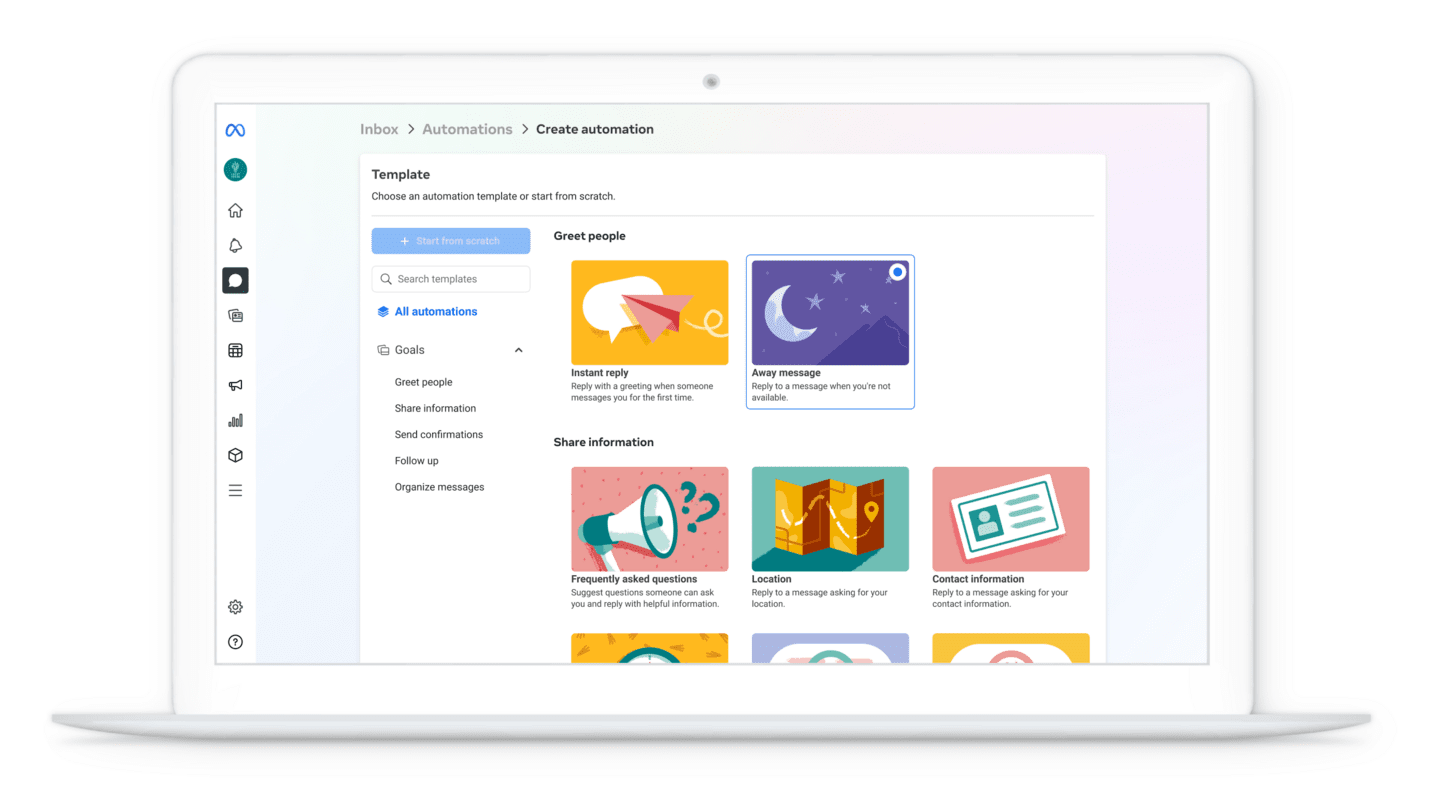
Task: Click Inbox in the breadcrumb
Action: [379, 129]
